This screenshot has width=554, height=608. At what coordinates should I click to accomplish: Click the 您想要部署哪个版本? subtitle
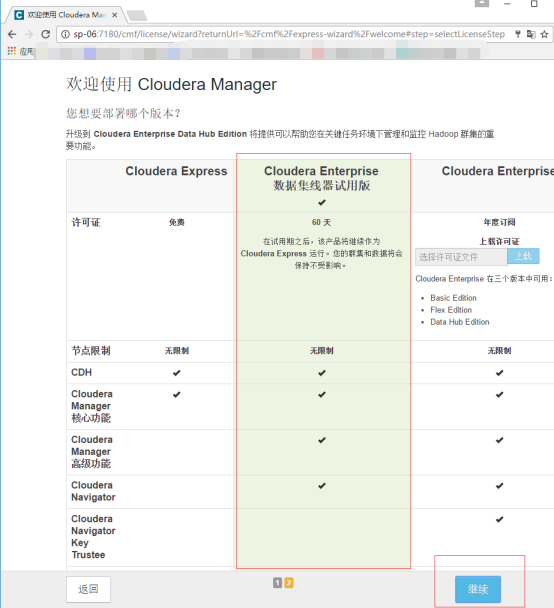point(123,113)
